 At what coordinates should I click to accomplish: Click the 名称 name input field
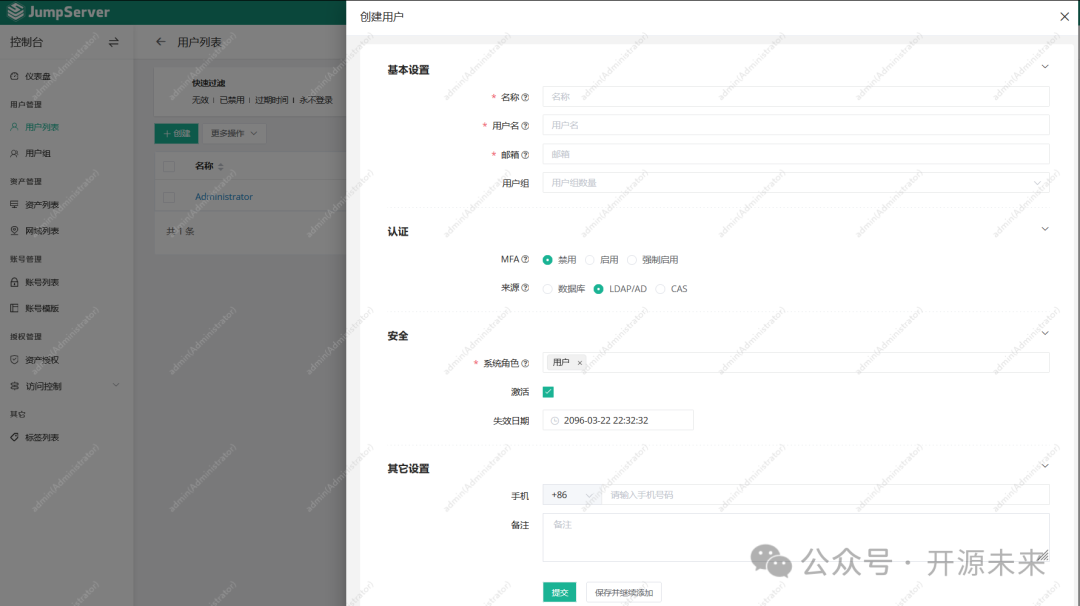click(797, 96)
